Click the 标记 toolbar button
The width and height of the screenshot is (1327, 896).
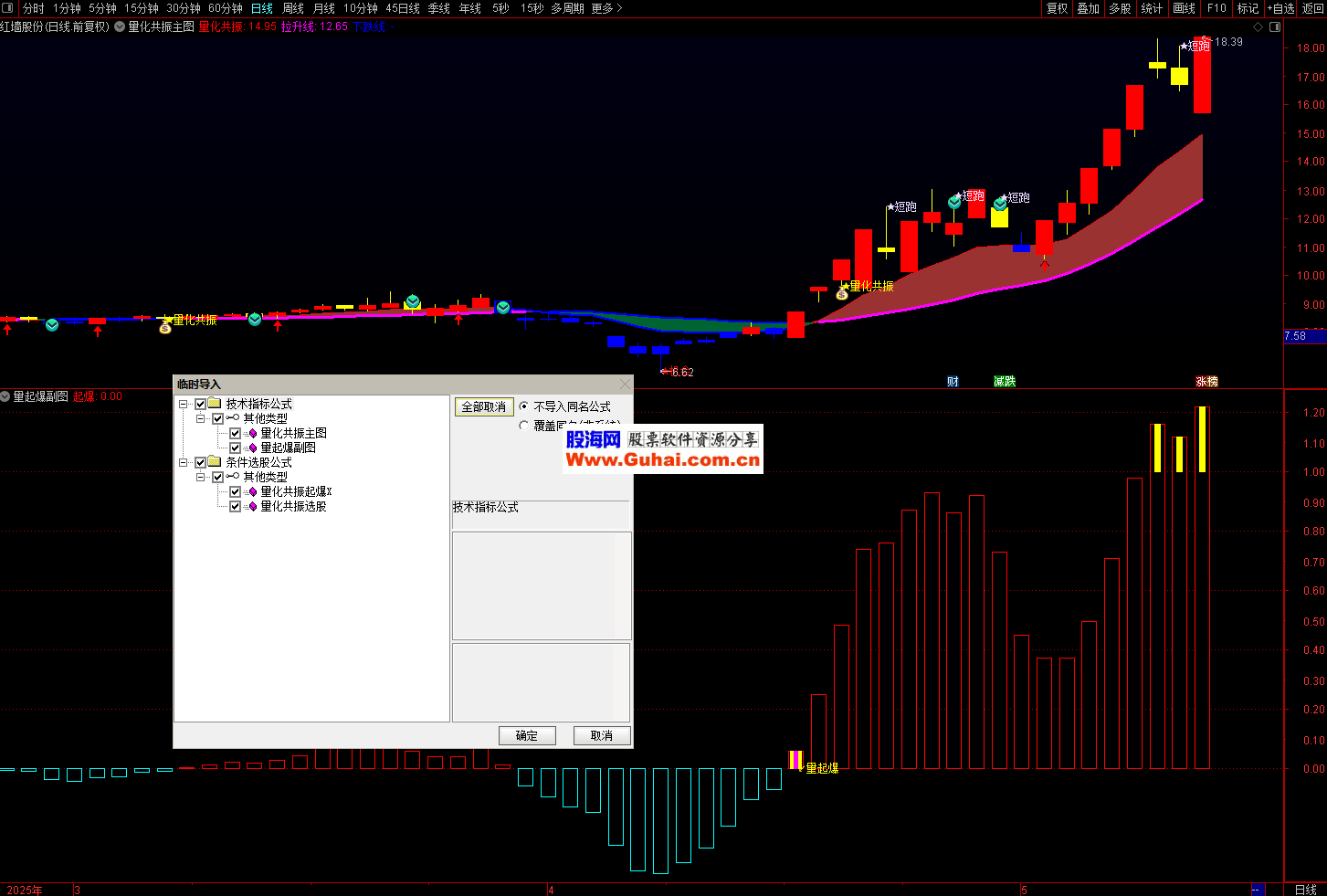pos(1248,8)
